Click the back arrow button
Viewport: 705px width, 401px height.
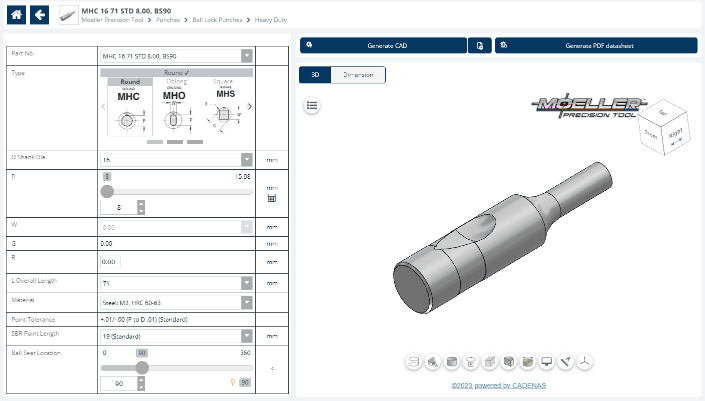[40, 15]
